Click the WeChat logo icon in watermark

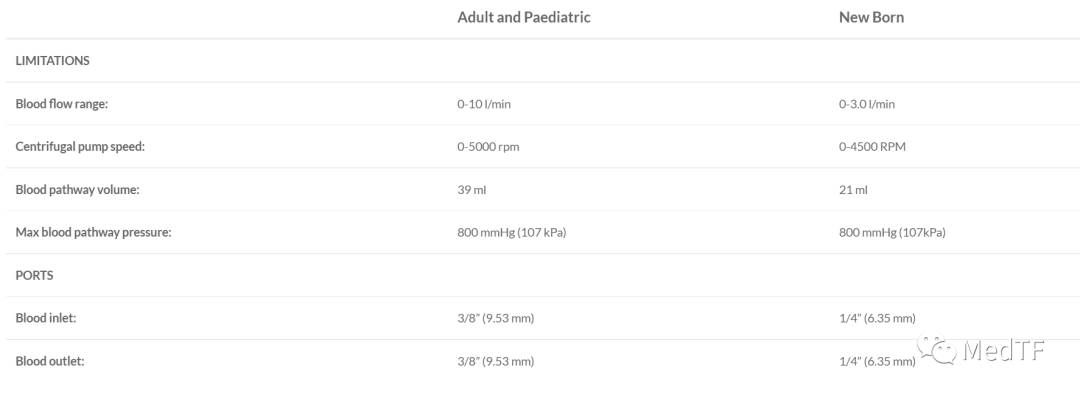point(937,349)
